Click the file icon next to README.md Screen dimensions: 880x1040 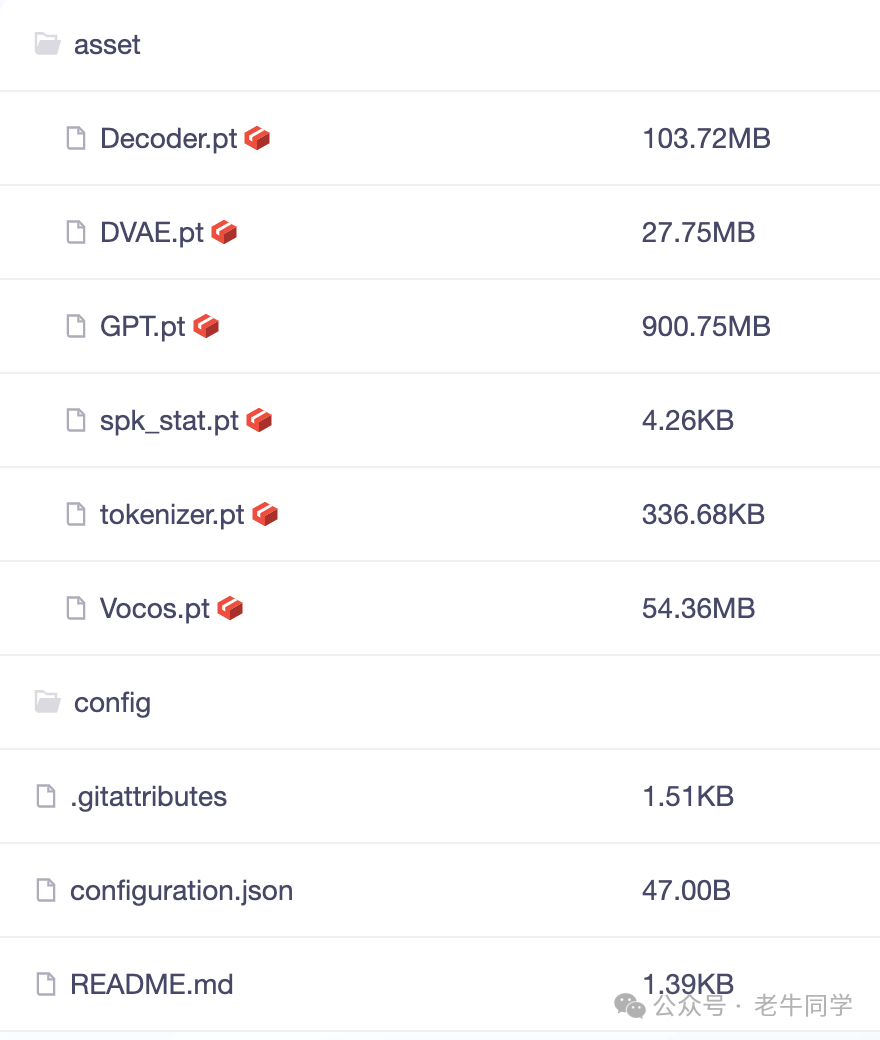coord(46,984)
